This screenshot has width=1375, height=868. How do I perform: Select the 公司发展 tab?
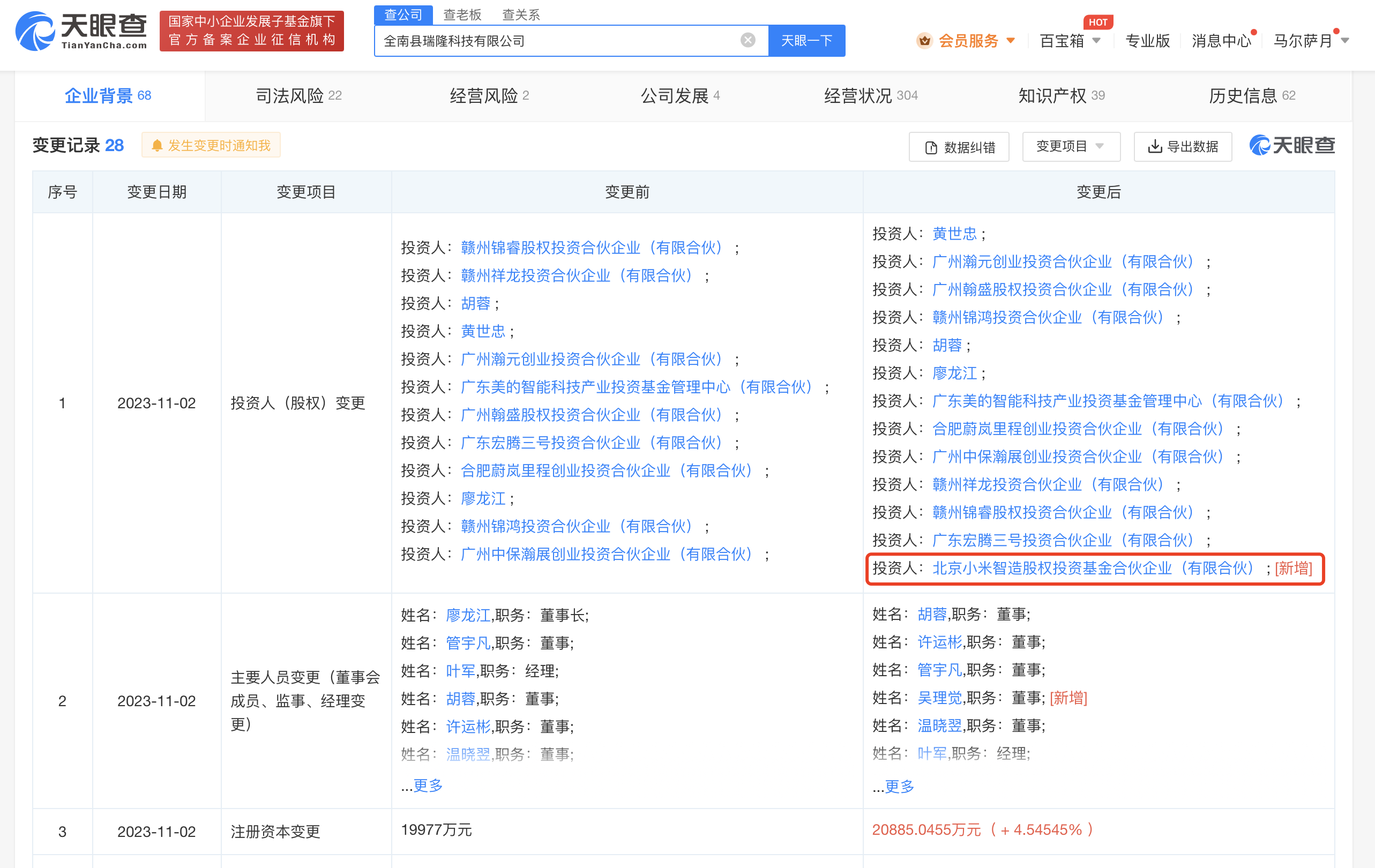coord(680,95)
